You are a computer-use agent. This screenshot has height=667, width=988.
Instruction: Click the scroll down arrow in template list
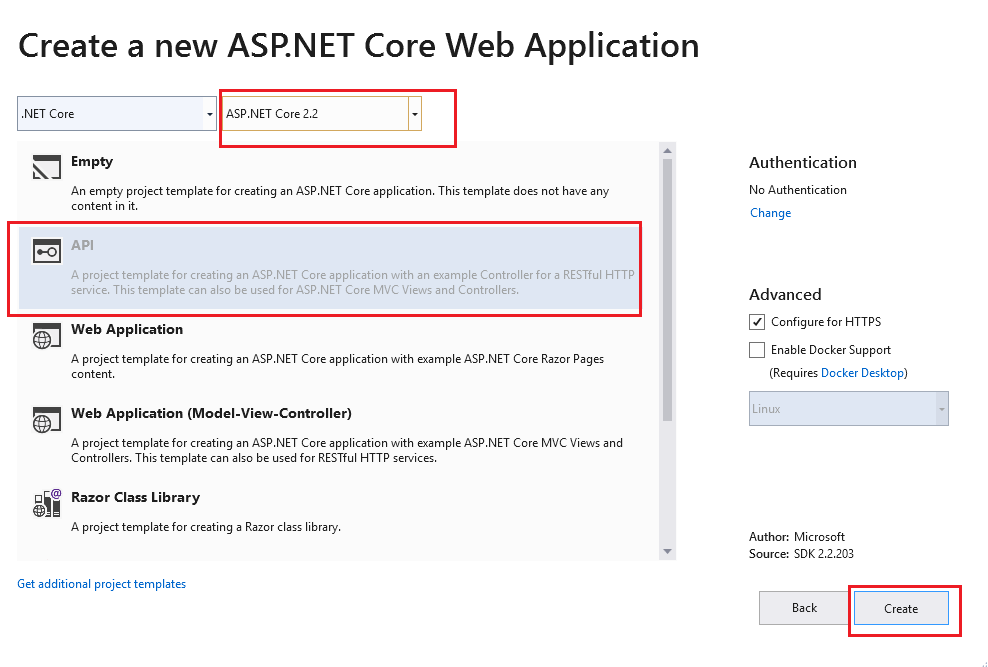[667, 552]
